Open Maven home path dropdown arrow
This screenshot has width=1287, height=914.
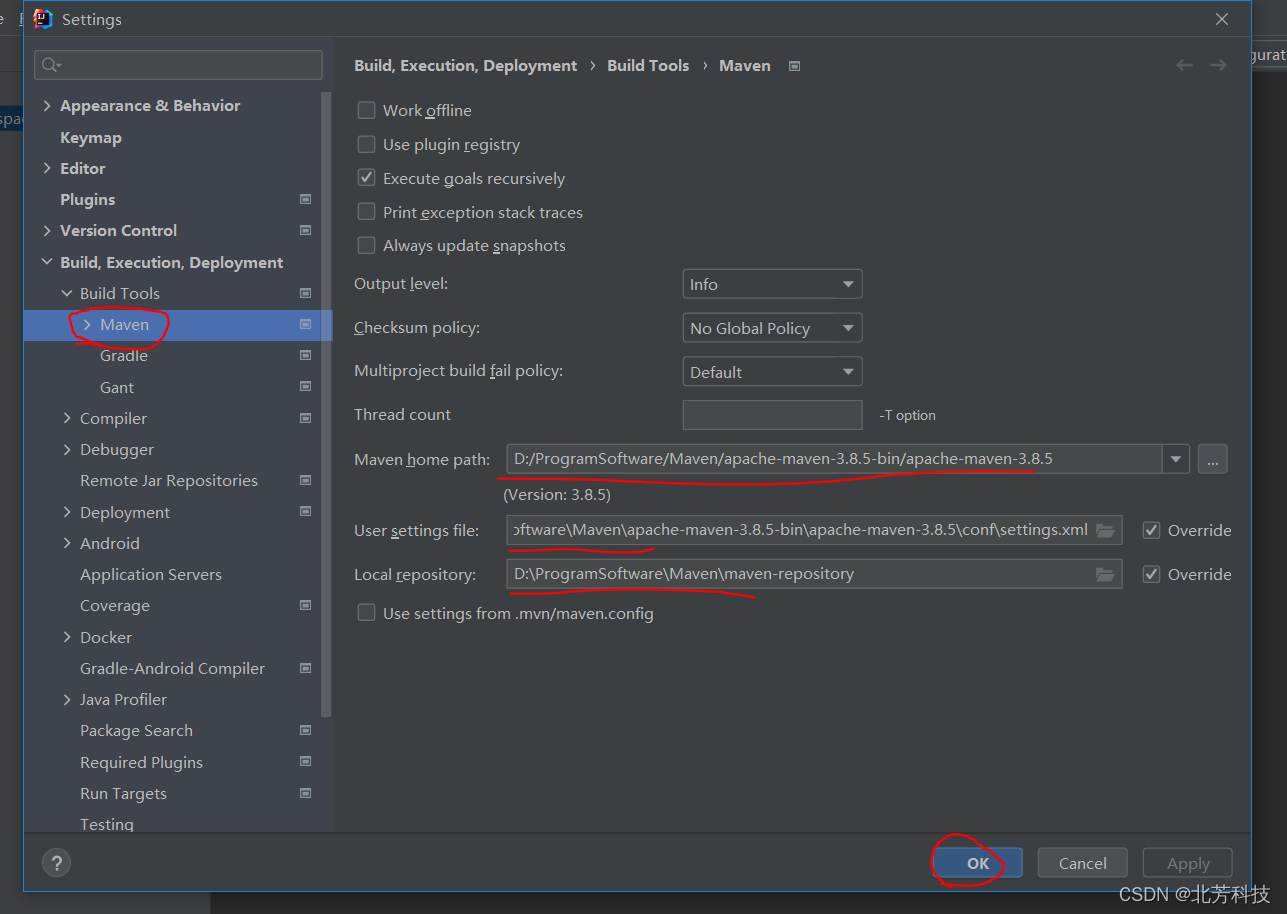pos(1175,459)
